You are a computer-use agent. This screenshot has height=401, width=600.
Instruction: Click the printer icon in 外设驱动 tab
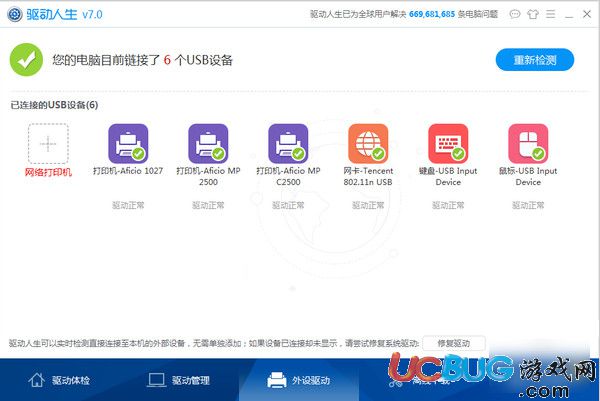(x=277, y=380)
